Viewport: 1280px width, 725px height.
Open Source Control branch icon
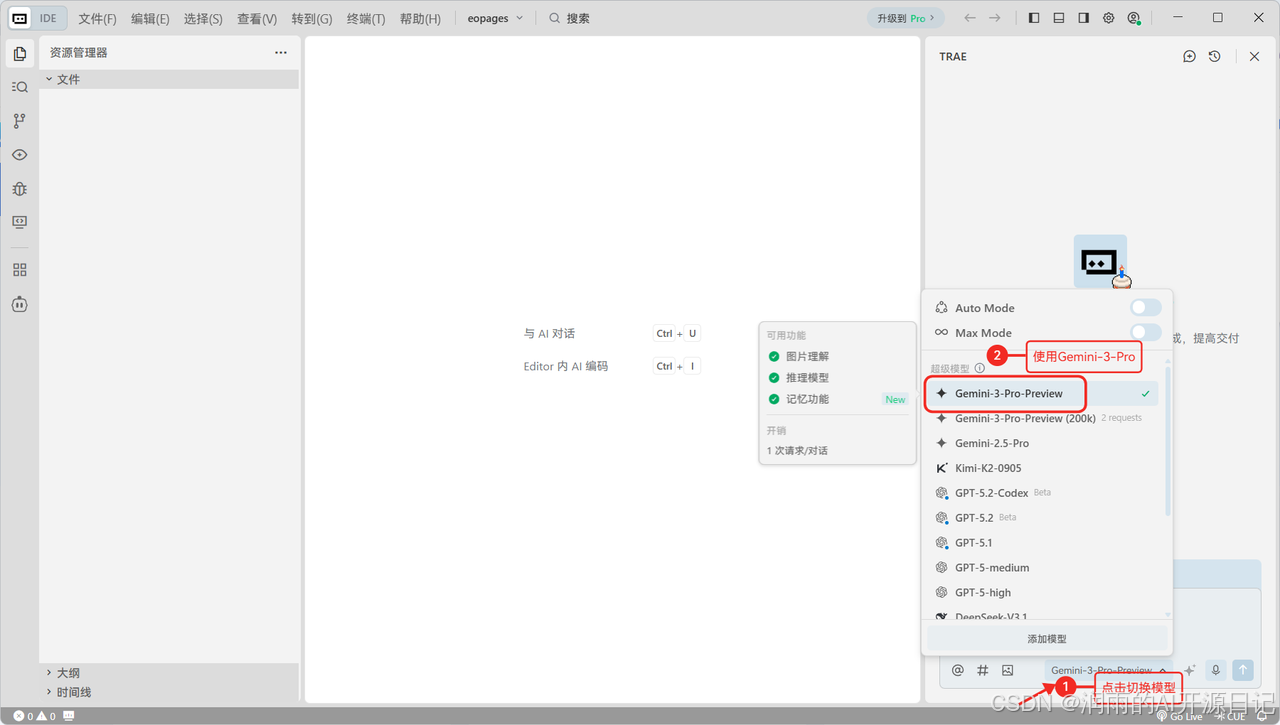coord(20,121)
